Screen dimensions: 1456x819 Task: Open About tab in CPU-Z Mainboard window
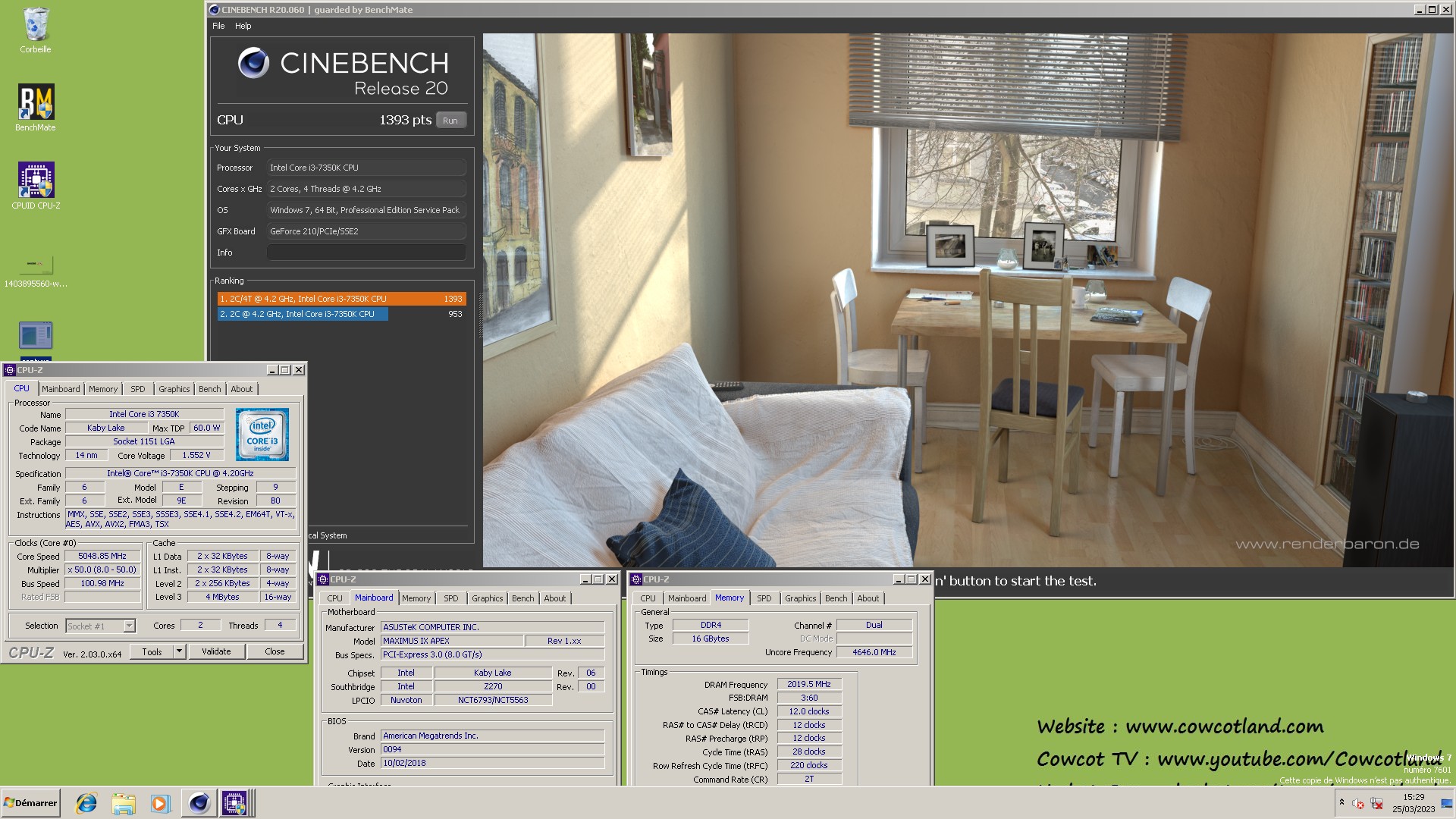pos(555,598)
